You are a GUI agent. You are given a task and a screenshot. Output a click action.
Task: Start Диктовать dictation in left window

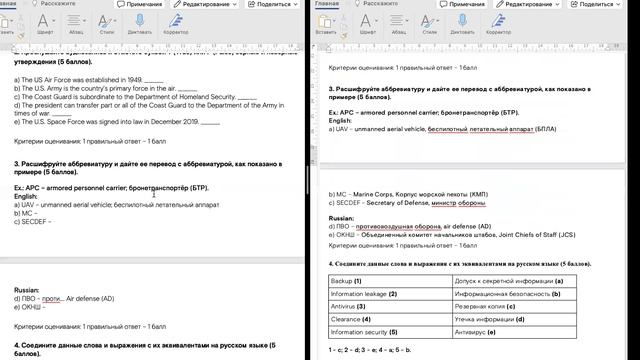pos(140,24)
